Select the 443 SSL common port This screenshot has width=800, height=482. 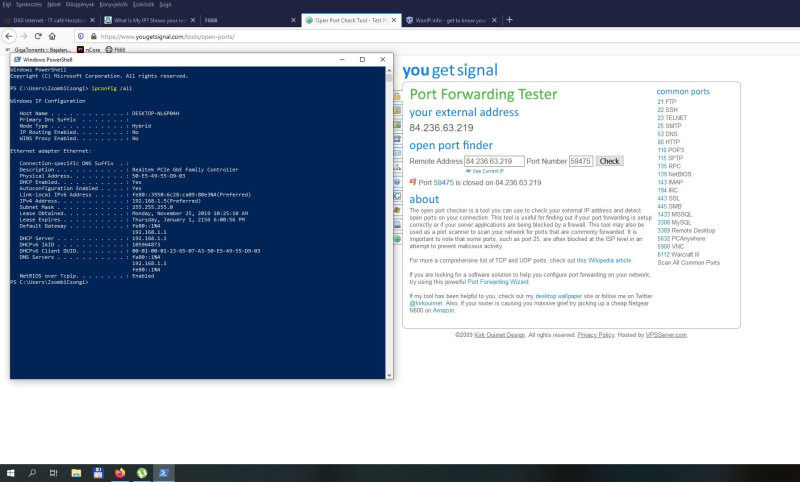pos(668,198)
